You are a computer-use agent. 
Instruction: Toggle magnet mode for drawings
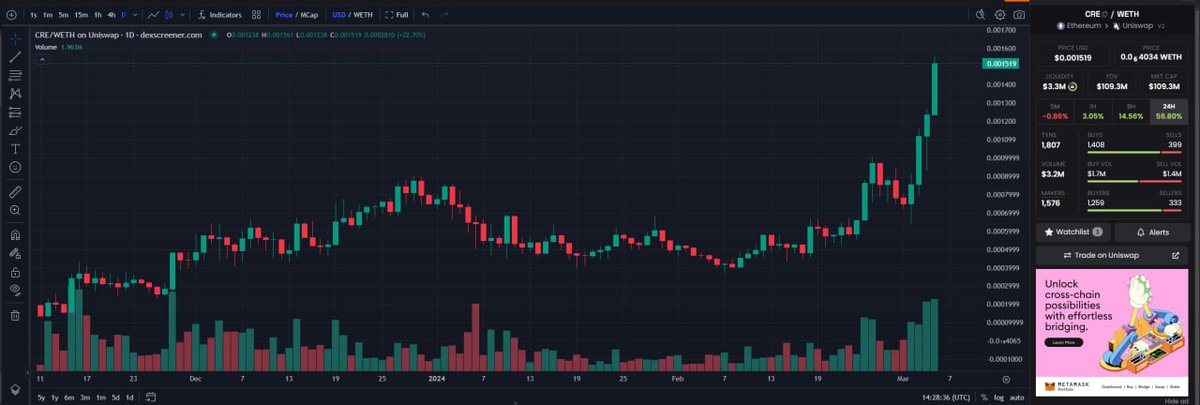pos(15,235)
